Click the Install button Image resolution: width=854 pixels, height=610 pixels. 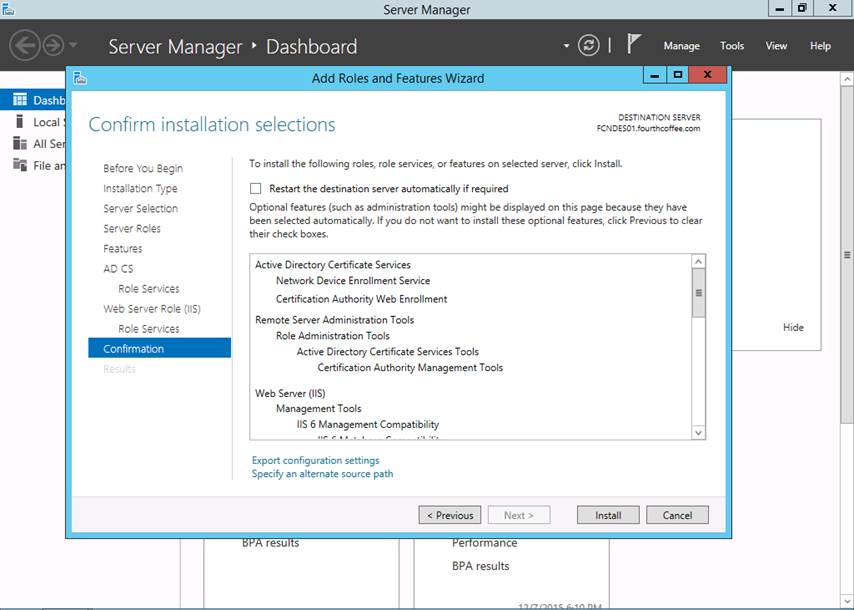click(x=608, y=515)
